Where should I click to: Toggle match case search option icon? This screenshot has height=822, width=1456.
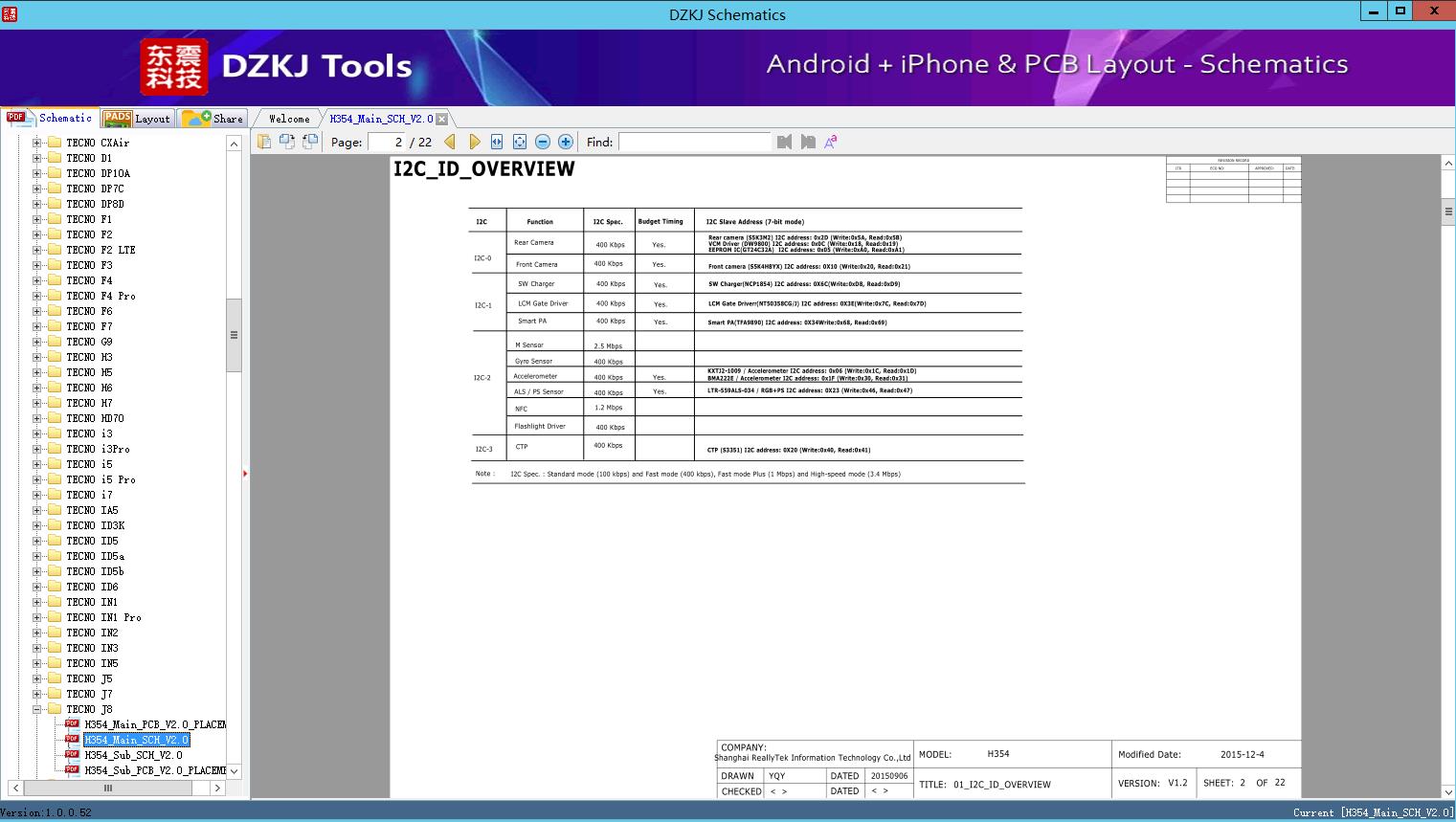click(831, 142)
